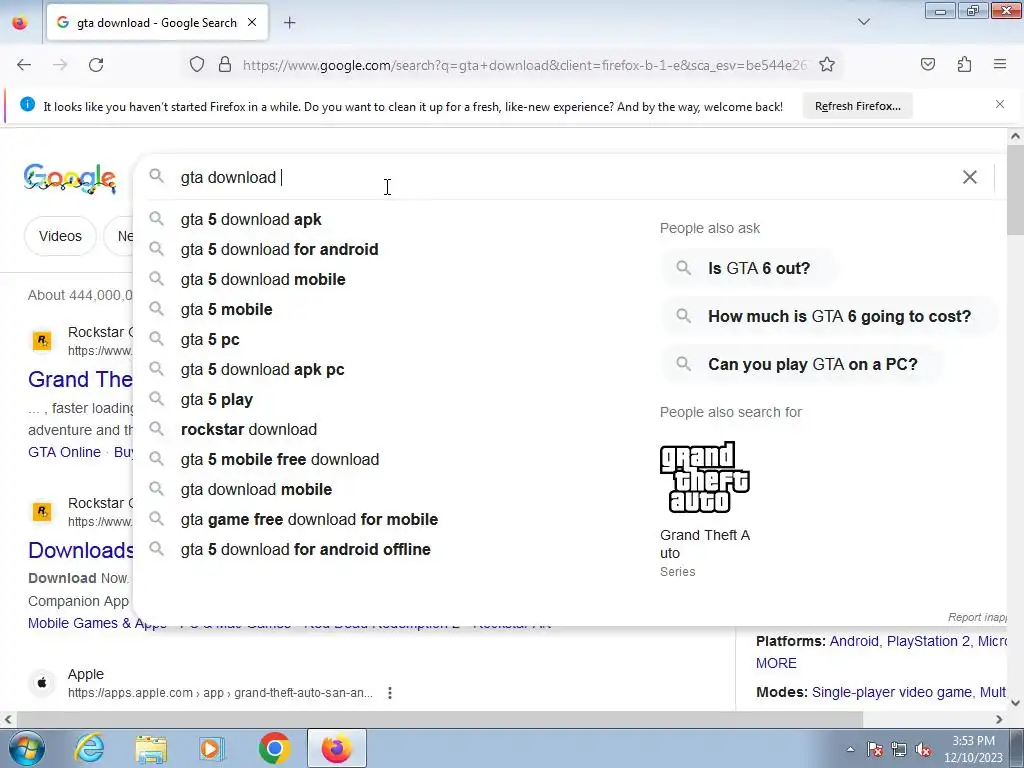This screenshot has height=768, width=1024.
Task: Switch to the Videos filter chip
Action: tap(60, 236)
